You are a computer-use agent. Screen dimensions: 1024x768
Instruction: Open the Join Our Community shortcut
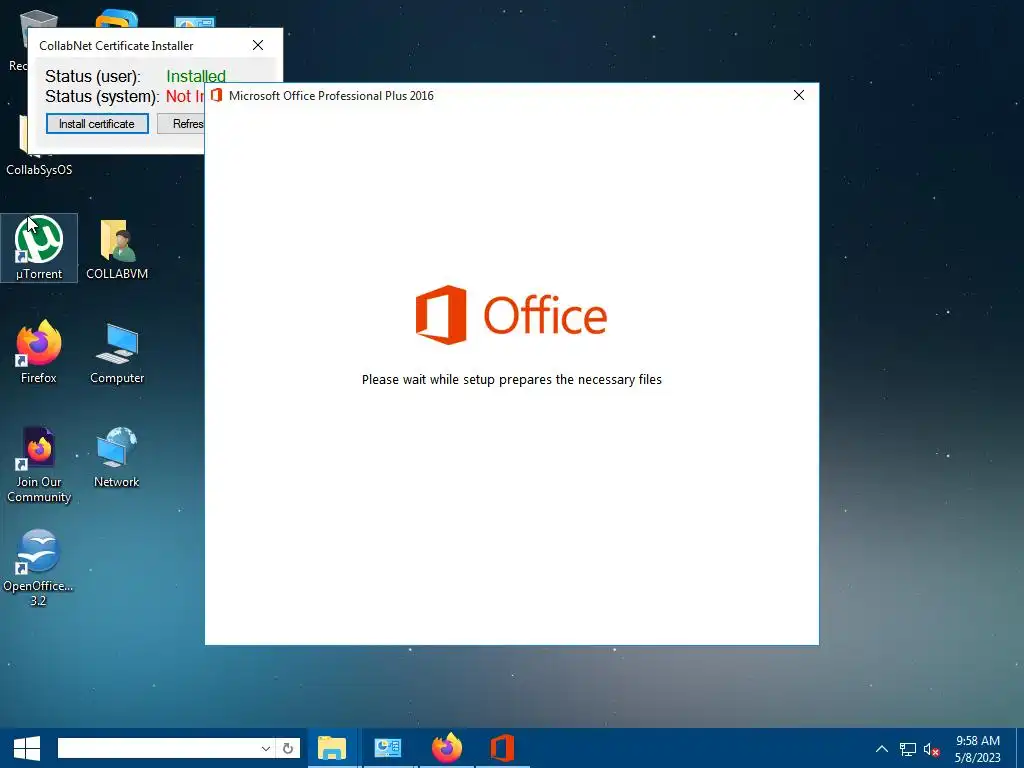pos(39,464)
